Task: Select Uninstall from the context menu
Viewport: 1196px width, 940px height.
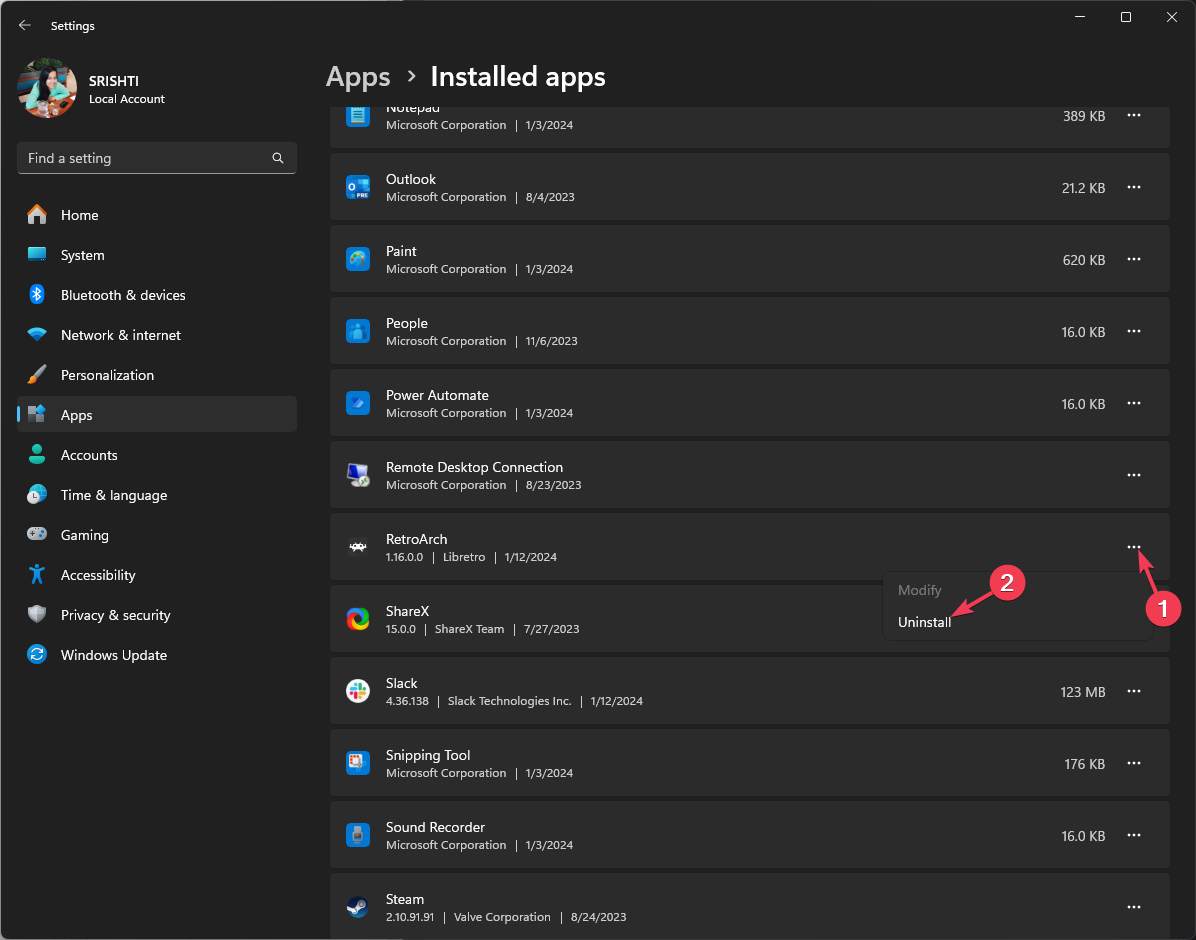Action: click(924, 622)
